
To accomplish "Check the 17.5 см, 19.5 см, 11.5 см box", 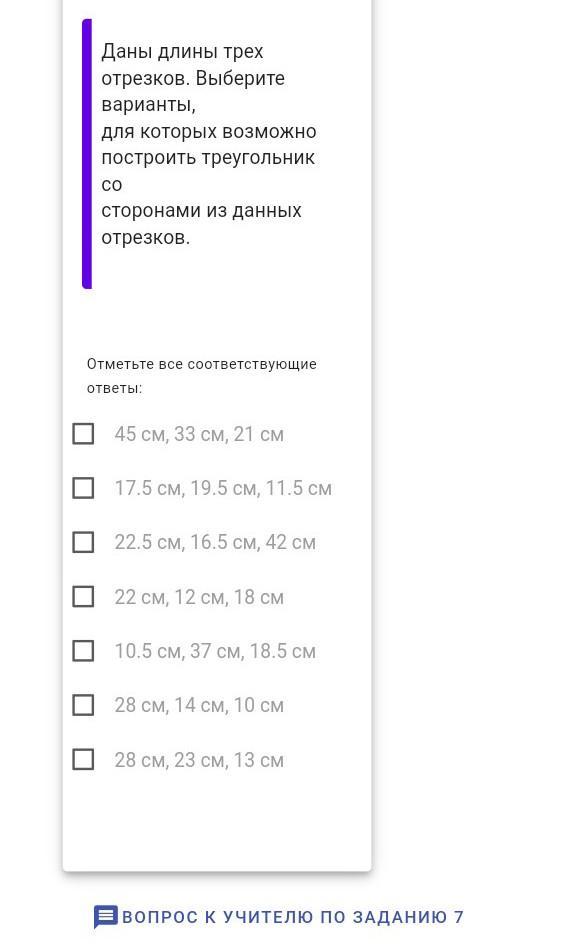I will (x=83, y=488).
